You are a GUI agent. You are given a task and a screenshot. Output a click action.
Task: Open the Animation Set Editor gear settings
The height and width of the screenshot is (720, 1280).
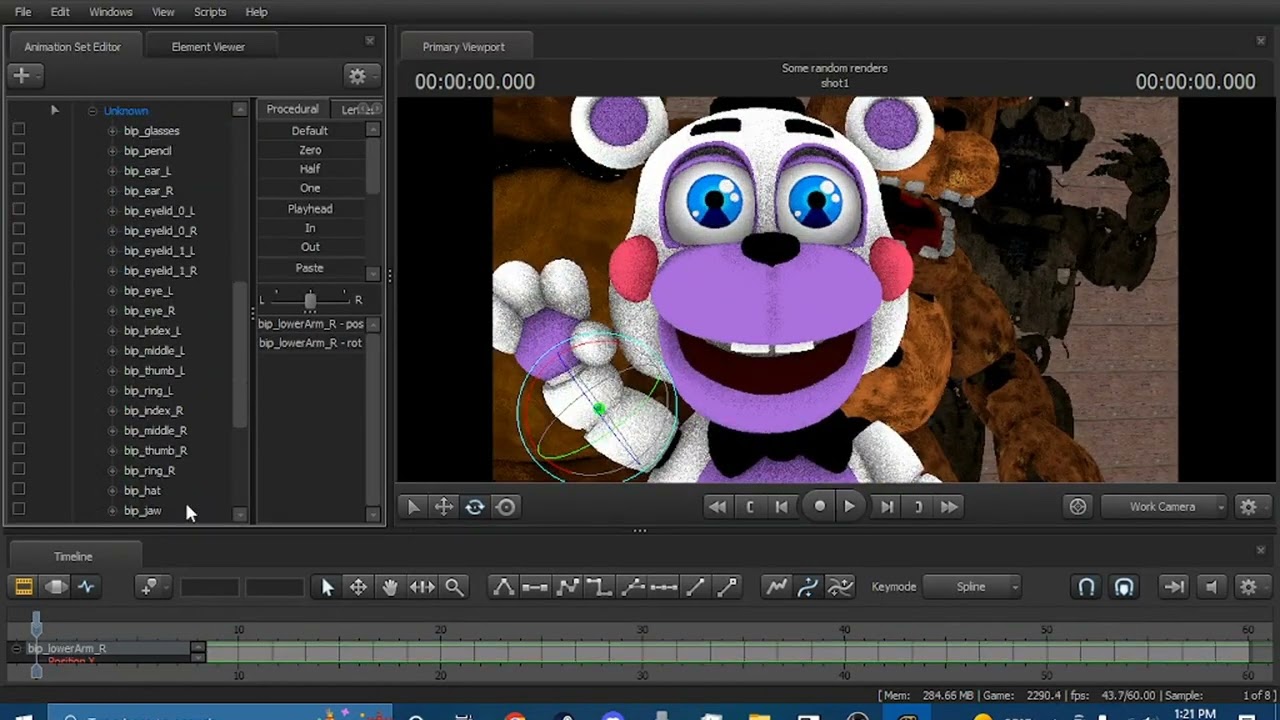(357, 76)
